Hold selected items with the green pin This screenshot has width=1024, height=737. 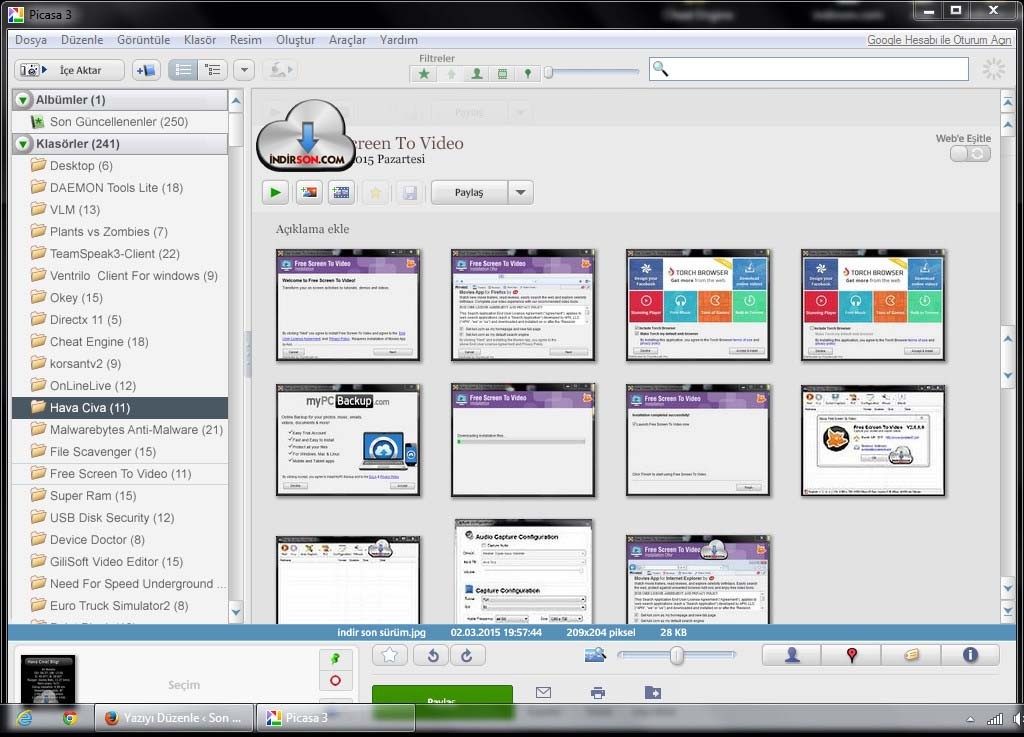(336, 659)
